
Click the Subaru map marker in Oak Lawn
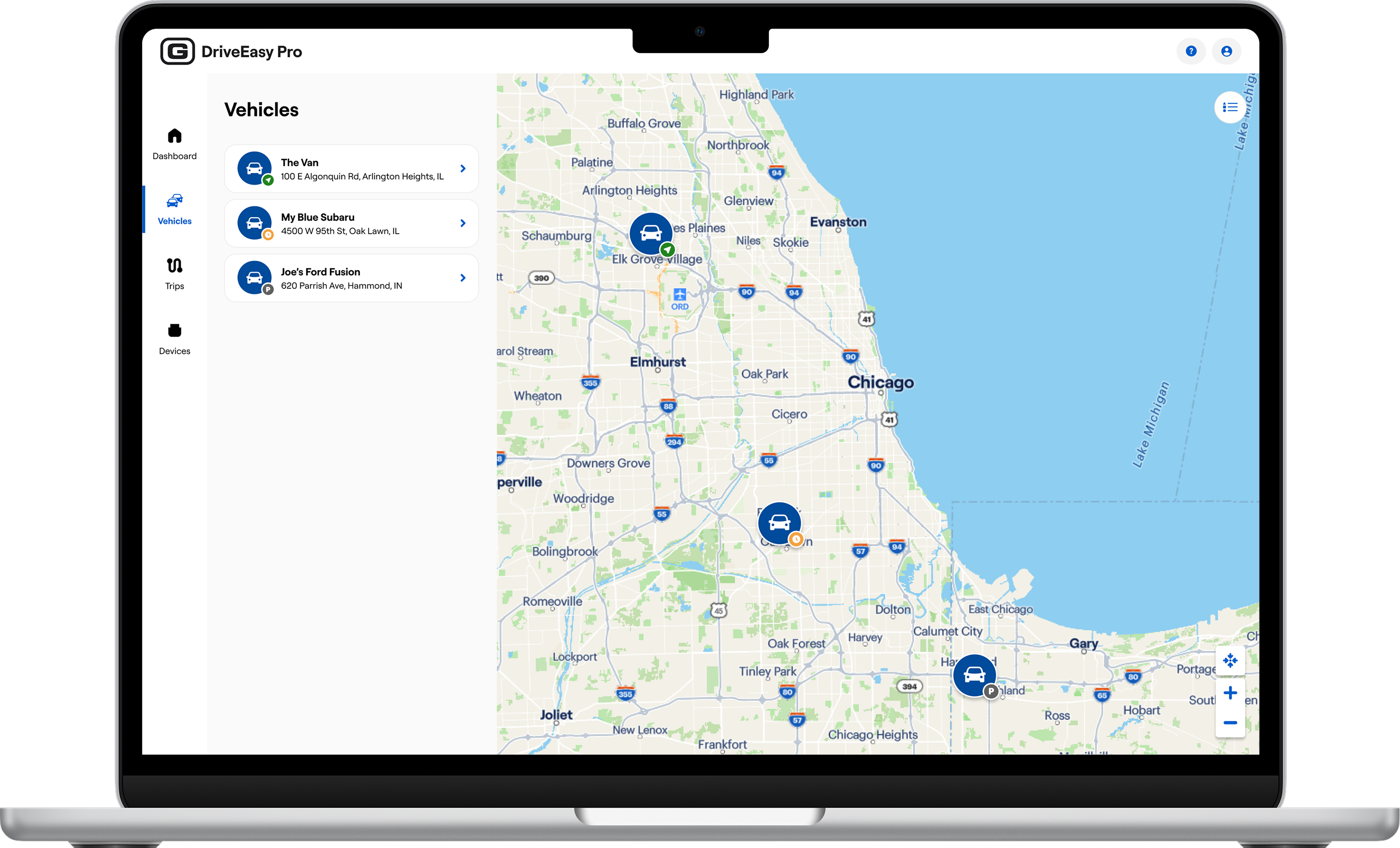click(779, 523)
